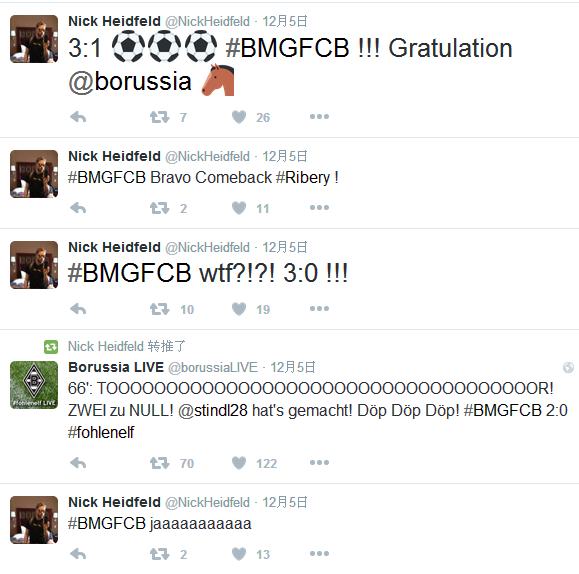Viewport: 579px width, 574px height.
Task: Retweet the #BMGFCB jaaaaaaaaaaa tweet
Action: coord(160,554)
